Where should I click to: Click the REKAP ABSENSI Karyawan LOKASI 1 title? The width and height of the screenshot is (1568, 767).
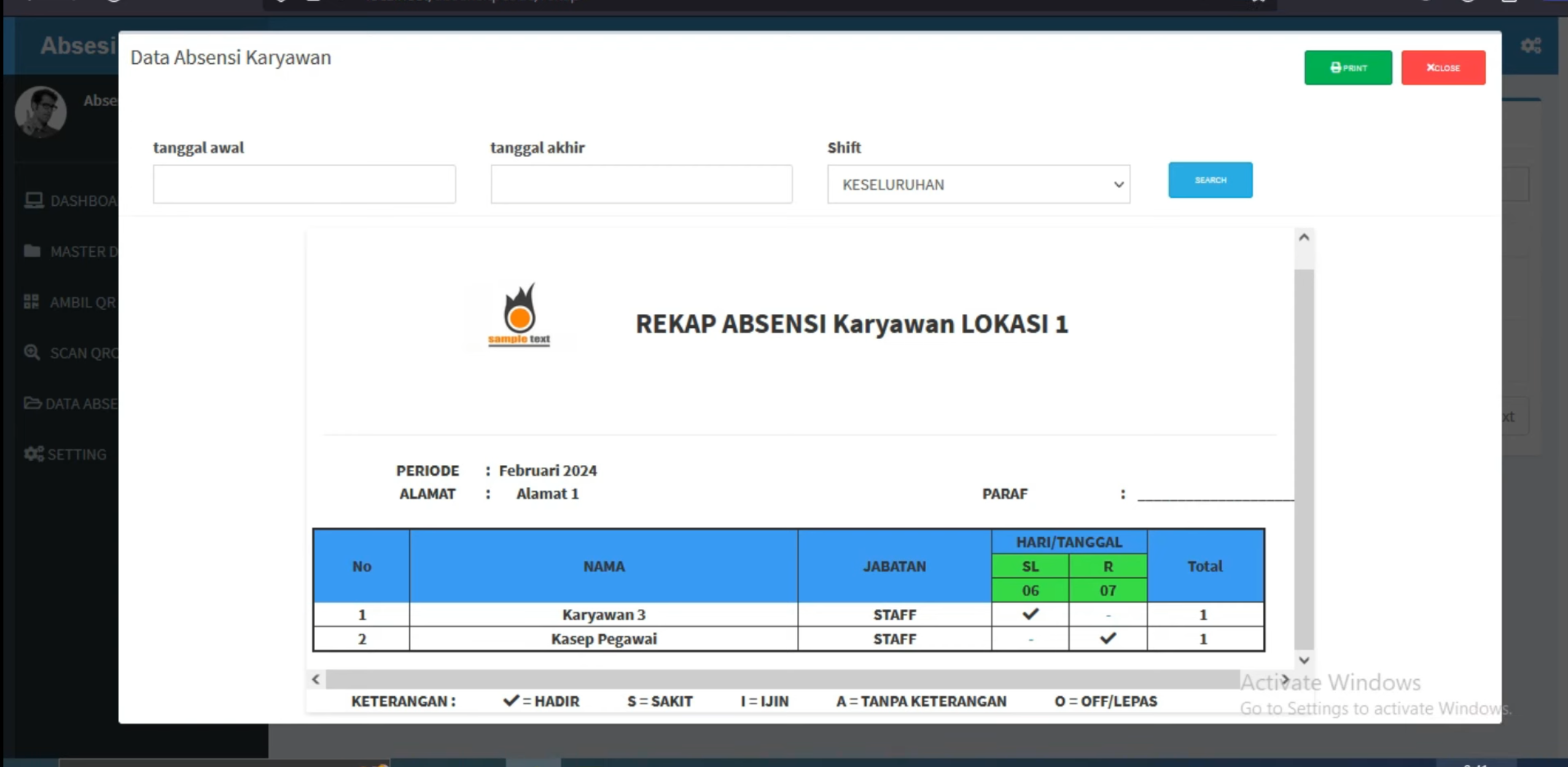[851, 324]
